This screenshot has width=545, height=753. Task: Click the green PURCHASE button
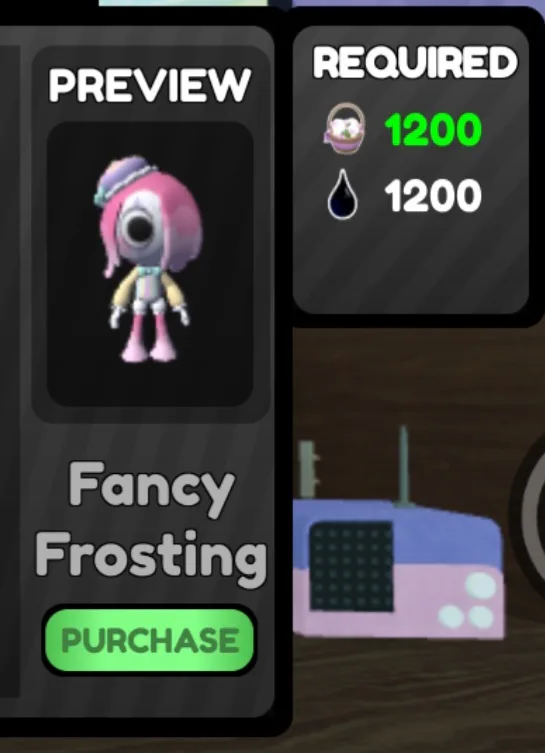pos(149,640)
